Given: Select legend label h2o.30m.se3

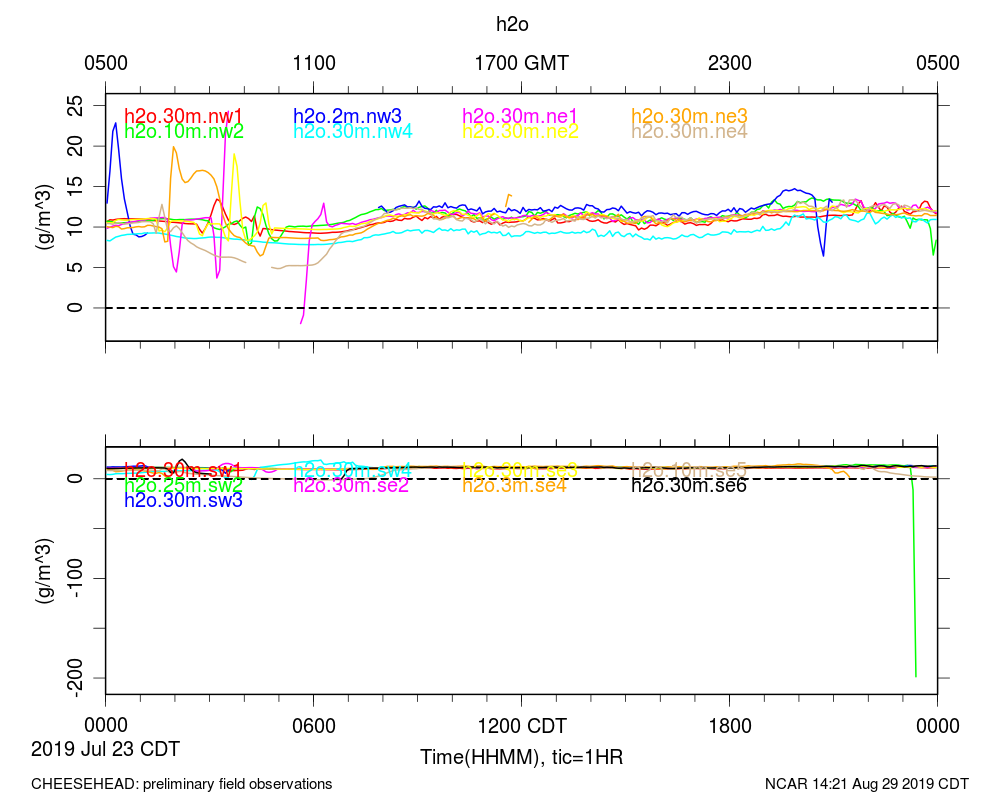Looking at the screenshot, I should tap(520, 470).
